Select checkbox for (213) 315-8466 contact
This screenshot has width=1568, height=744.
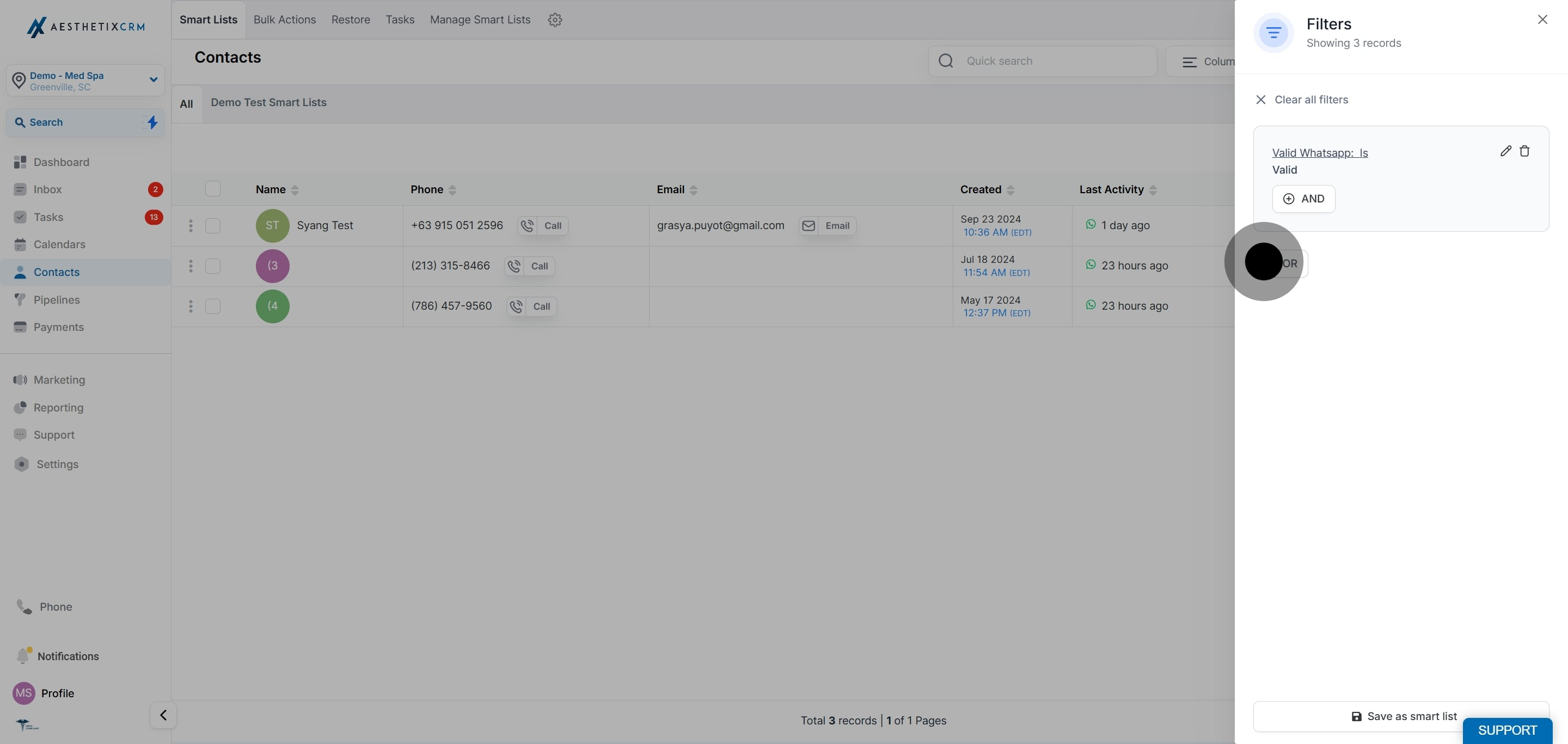pos(212,266)
